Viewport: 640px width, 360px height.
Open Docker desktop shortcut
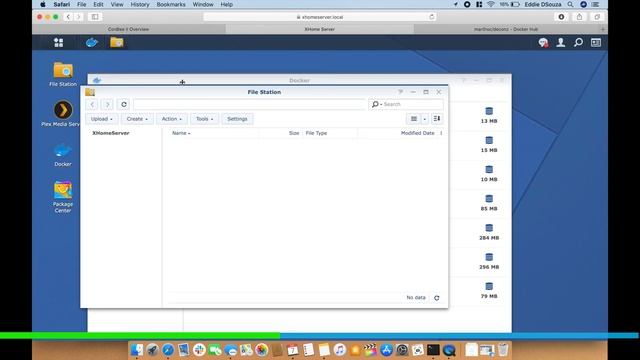click(63, 155)
